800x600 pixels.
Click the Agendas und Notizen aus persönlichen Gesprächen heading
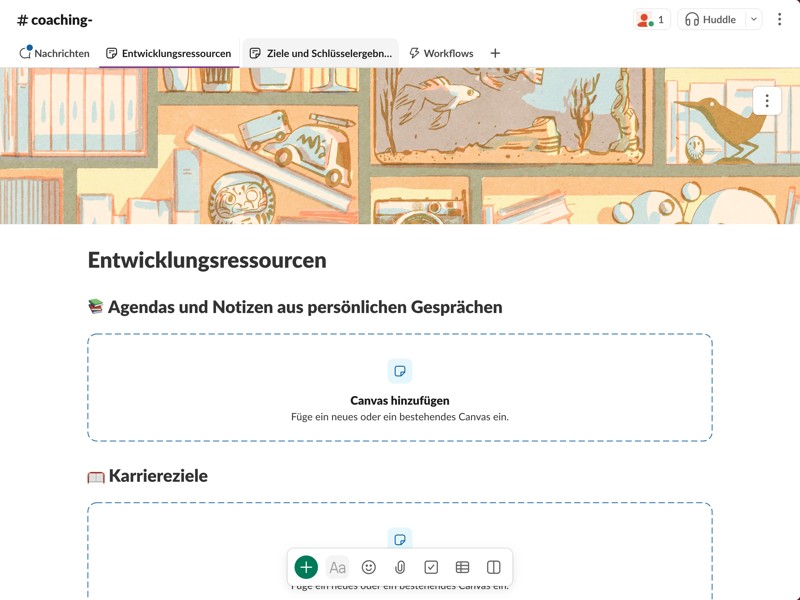point(305,307)
